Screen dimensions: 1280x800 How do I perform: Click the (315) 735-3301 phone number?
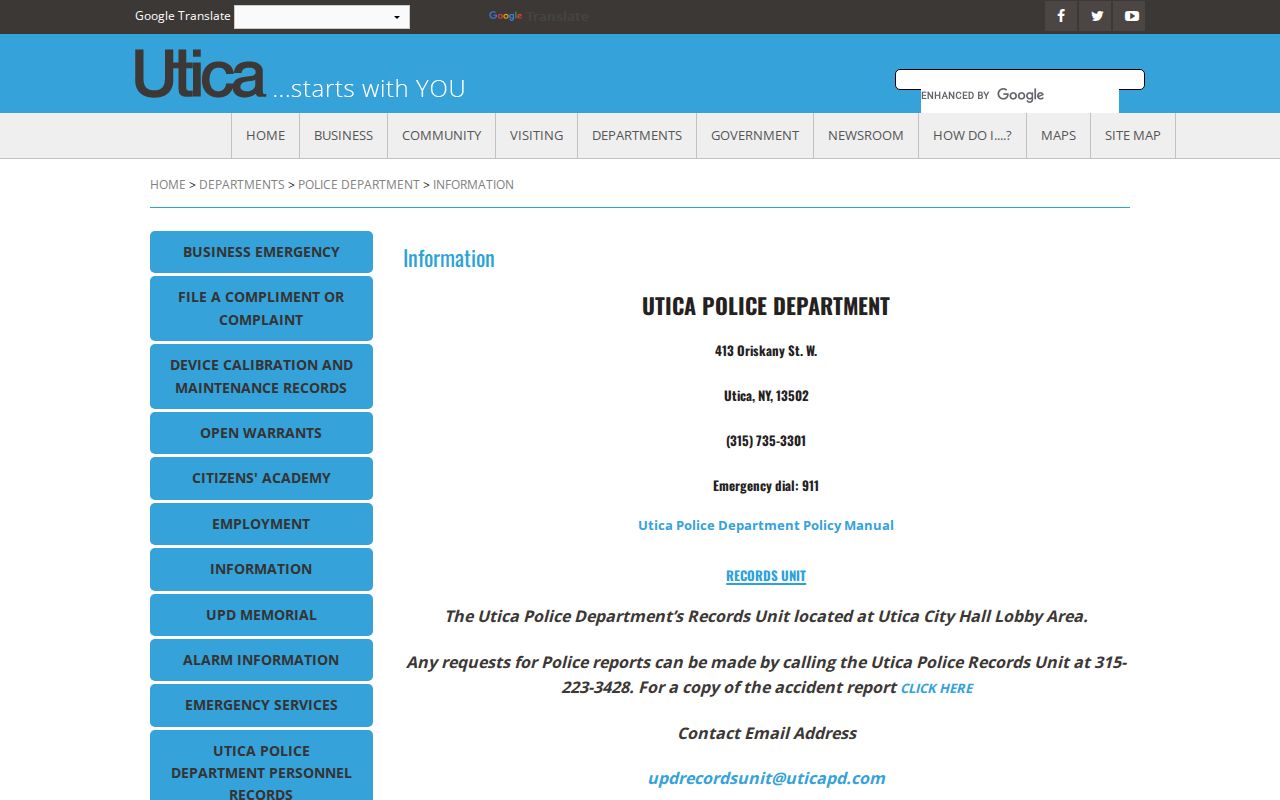(766, 441)
